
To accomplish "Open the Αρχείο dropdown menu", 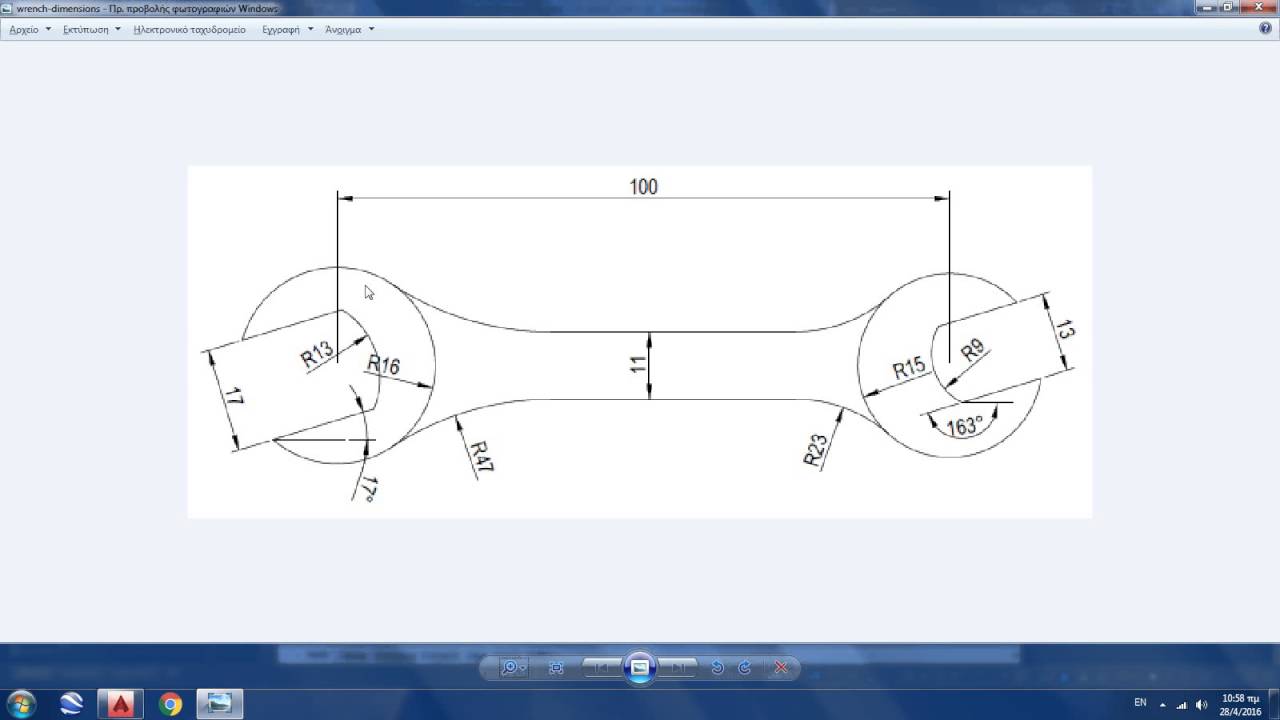I will pos(29,30).
